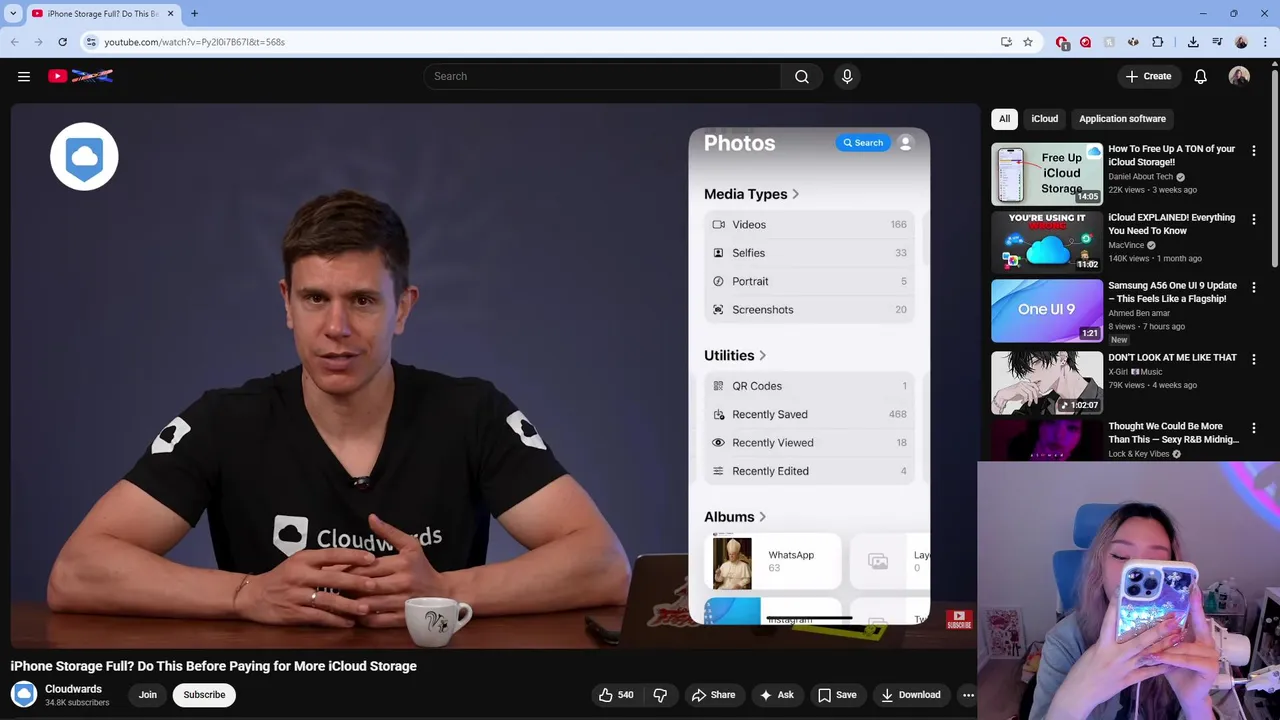Click the Subscribe button
The height and width of the screenshot is (720, 1280).
204,695
